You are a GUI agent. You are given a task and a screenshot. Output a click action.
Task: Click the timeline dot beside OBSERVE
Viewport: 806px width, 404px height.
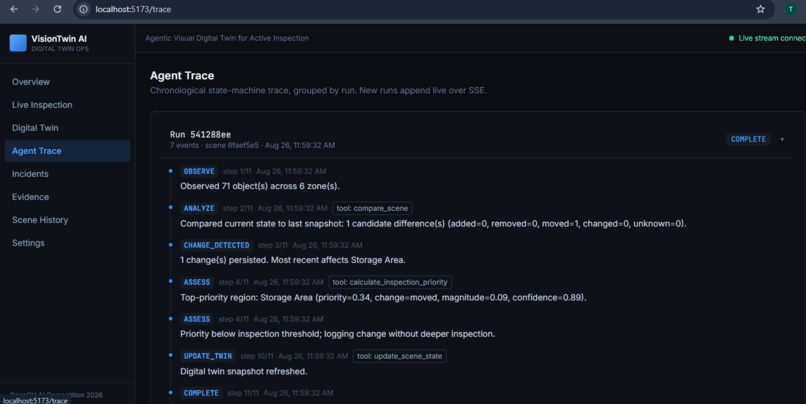pos(171,171)
